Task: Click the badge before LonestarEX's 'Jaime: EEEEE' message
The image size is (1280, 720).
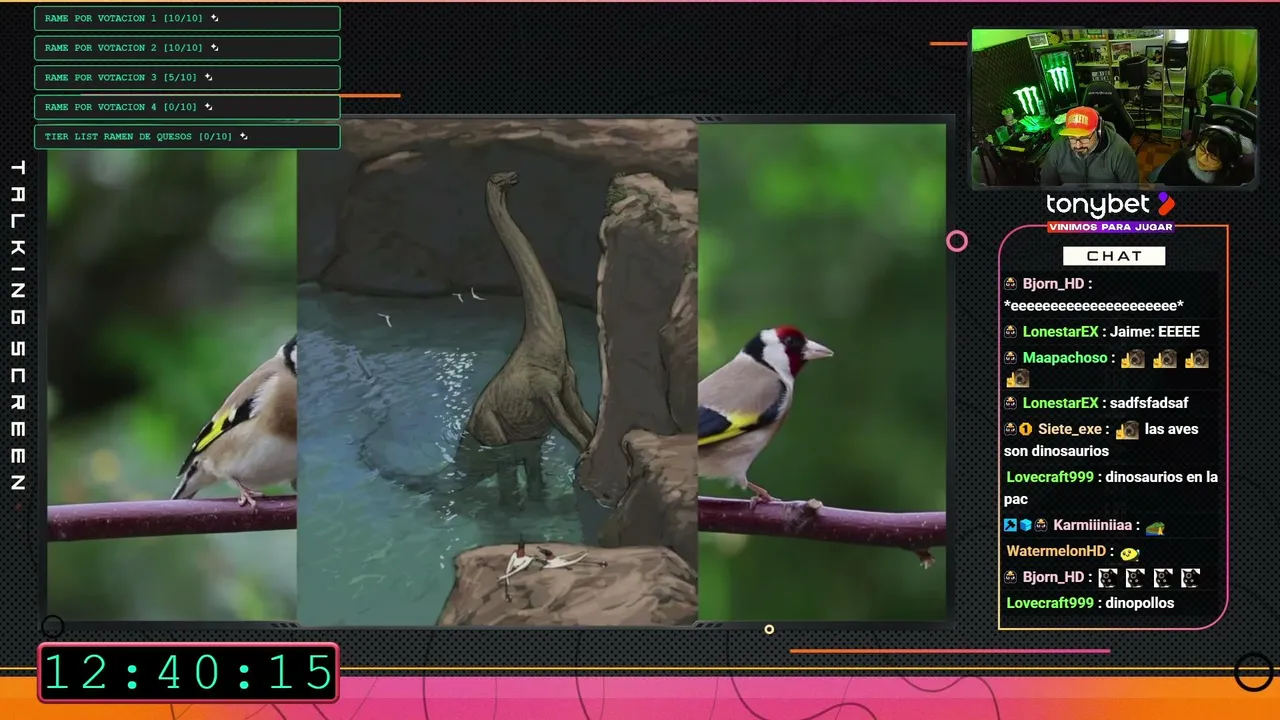Action: (1011, 332)
